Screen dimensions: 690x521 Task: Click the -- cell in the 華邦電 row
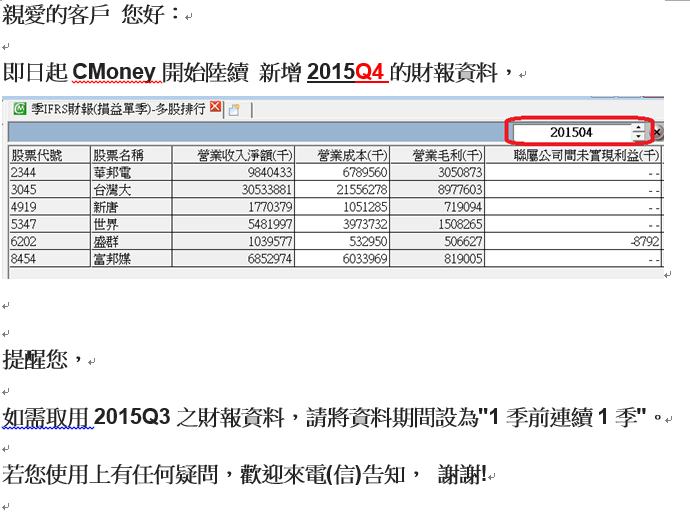[573, 172]
